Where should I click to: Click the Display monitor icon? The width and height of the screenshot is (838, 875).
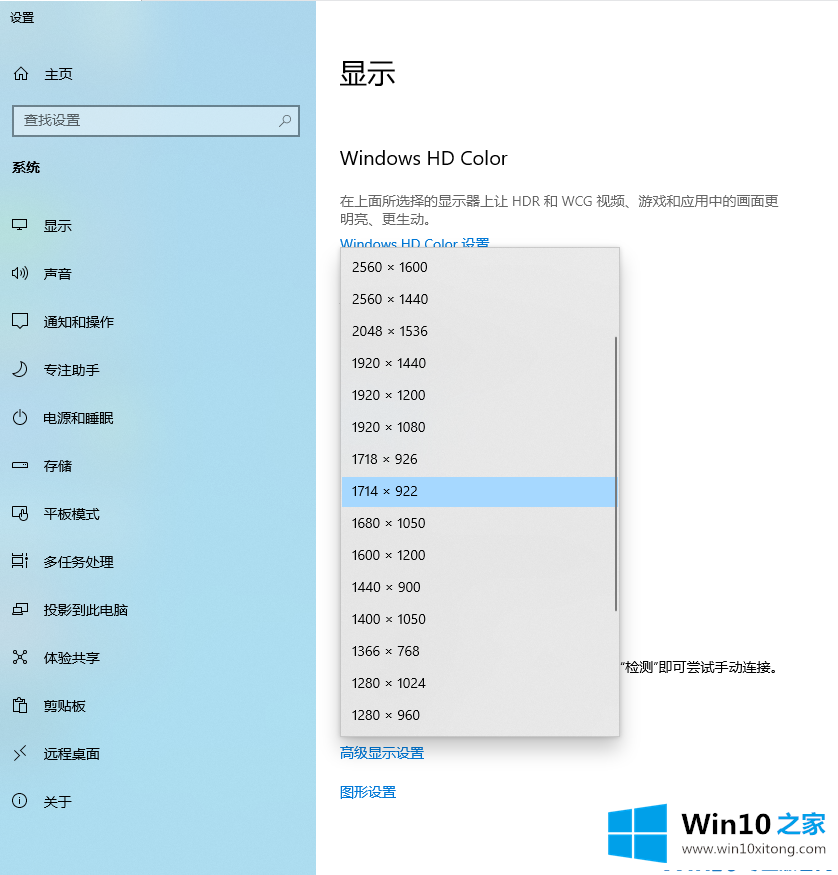coord(20,225)
